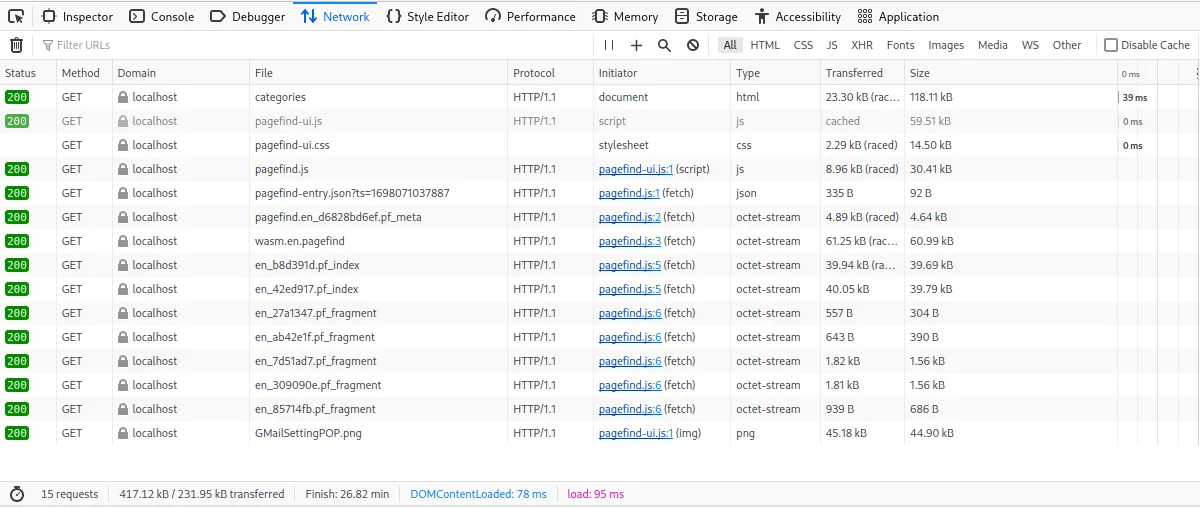The image size is (1200, 508).
Task: Open the request blocking icon
Action: [x=693, y=45]
